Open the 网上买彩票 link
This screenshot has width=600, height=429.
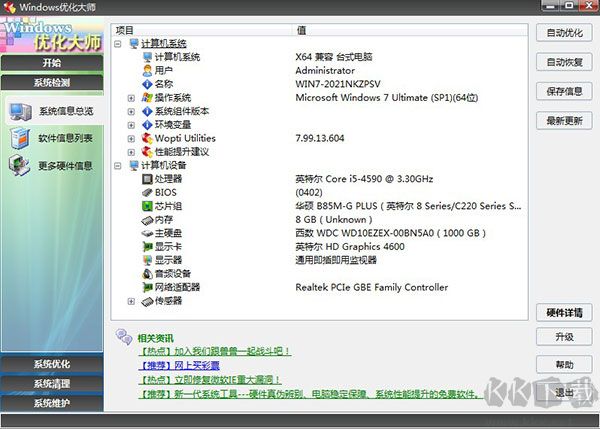pyautogui.click(x=179, y=365)
